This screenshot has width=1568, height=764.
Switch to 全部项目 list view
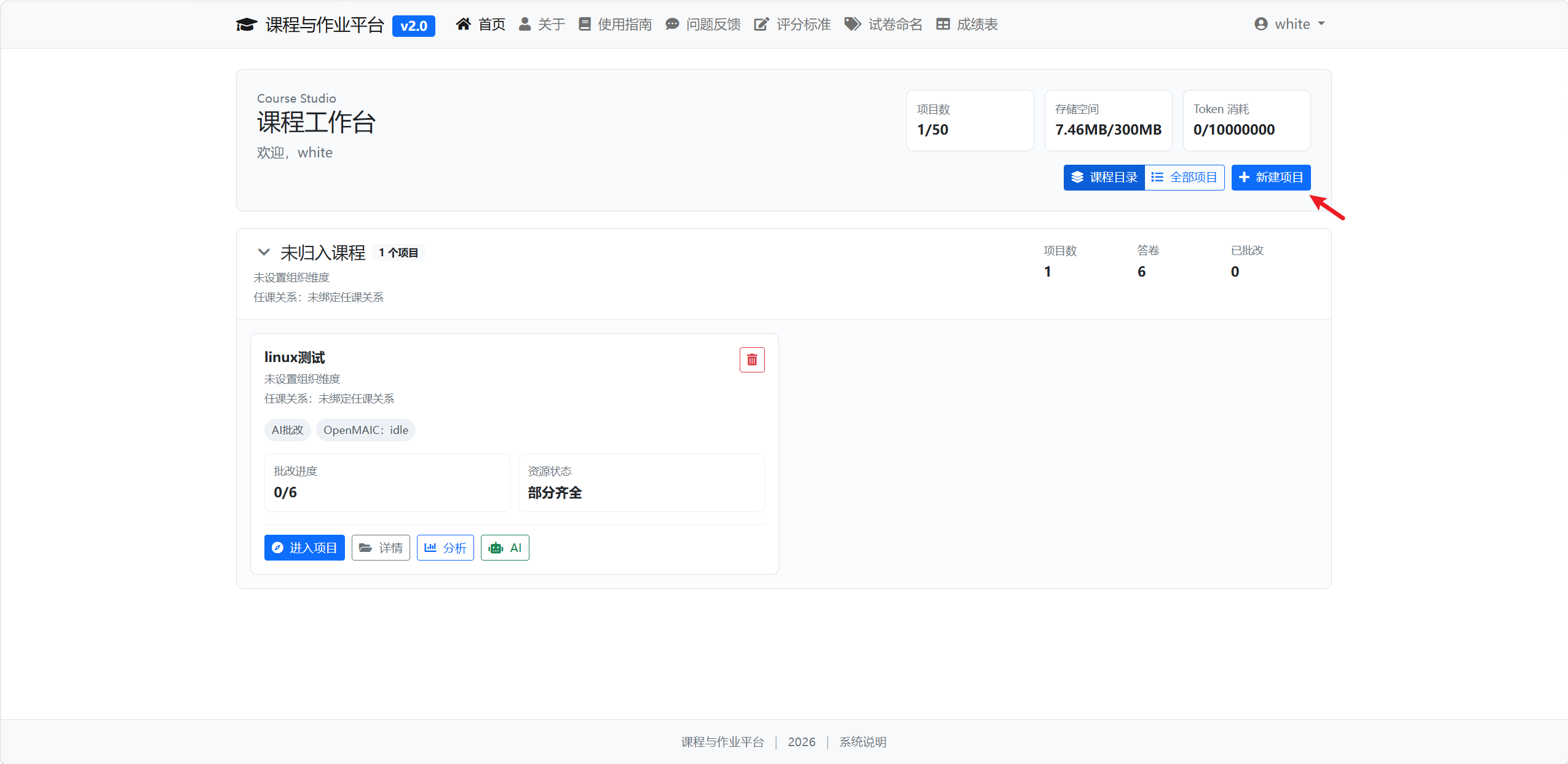pyautogui.click(x=1184, y=178)
